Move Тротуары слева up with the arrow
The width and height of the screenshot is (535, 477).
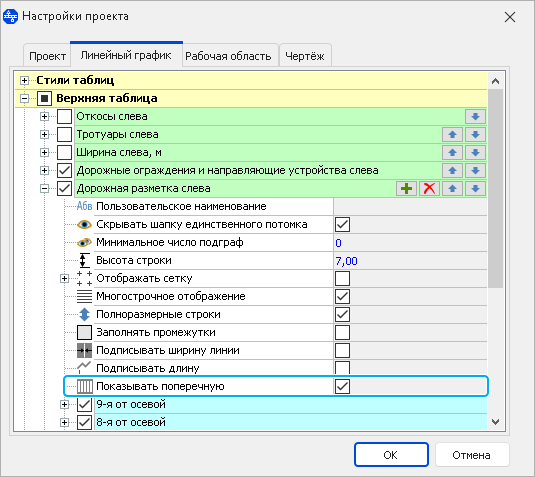pyautogui.click(x=452, y=134)
